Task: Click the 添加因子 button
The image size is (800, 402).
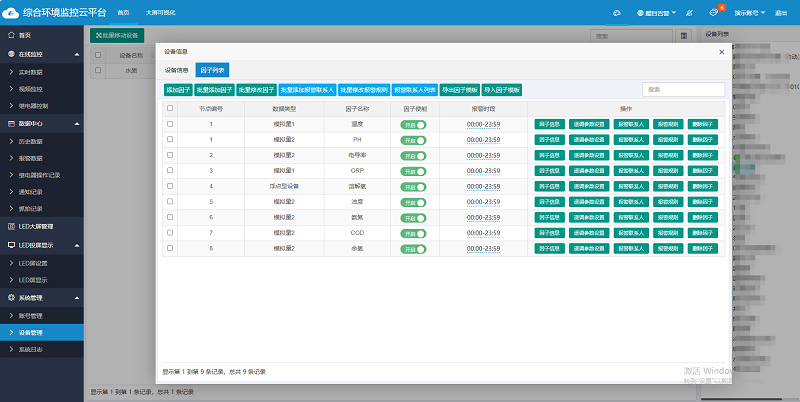Action: click(180, 89)
